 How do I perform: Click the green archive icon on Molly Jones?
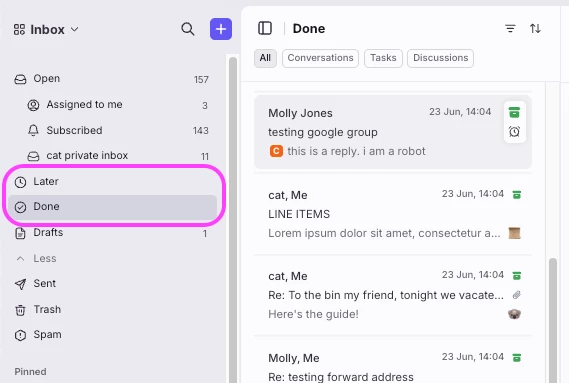click(x=514, y=112)
